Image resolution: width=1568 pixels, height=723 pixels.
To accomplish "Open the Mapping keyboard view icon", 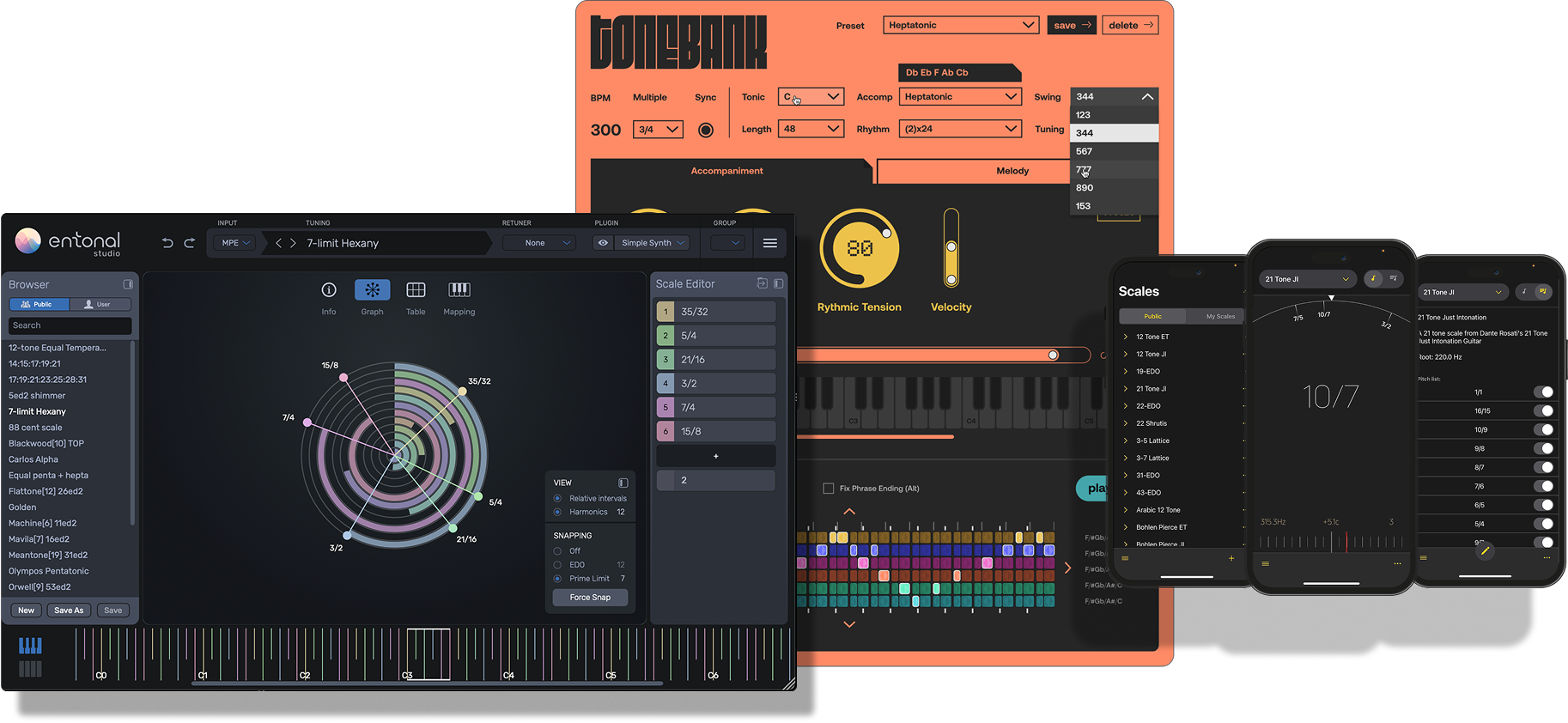I will coord(459,290).
